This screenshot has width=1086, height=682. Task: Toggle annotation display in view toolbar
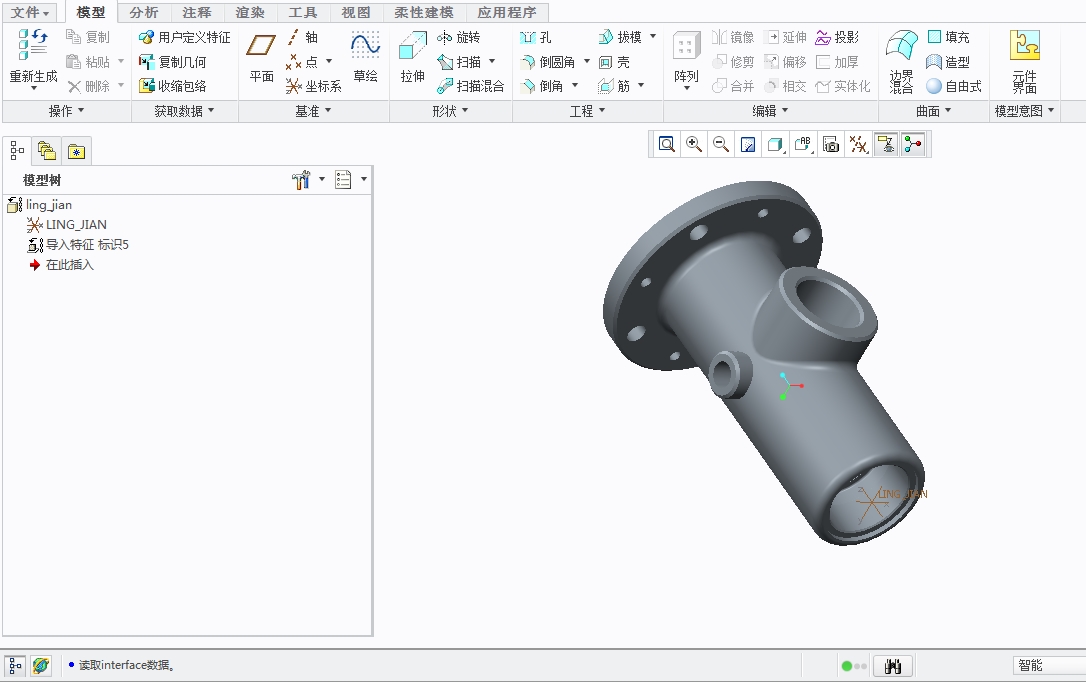(886, 144)
